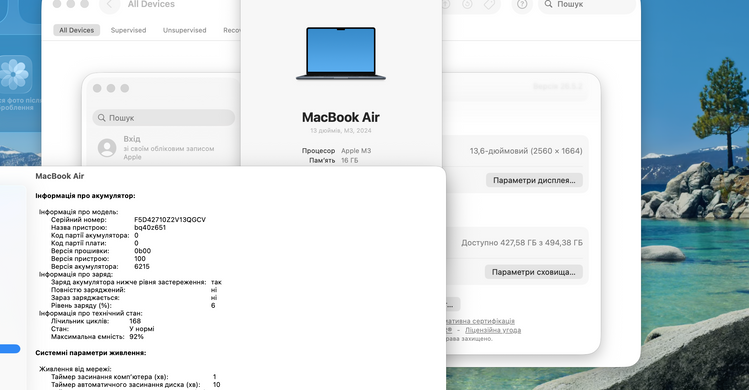Screen dimensions: 749x390
Task: Click the Таймер автоматичного засинання диска label
Action: coord(126,385)
